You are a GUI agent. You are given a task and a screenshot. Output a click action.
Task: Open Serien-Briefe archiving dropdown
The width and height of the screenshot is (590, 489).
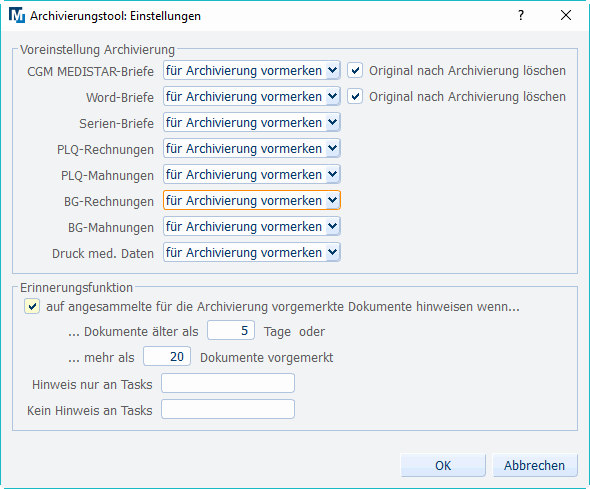[252, 122]
